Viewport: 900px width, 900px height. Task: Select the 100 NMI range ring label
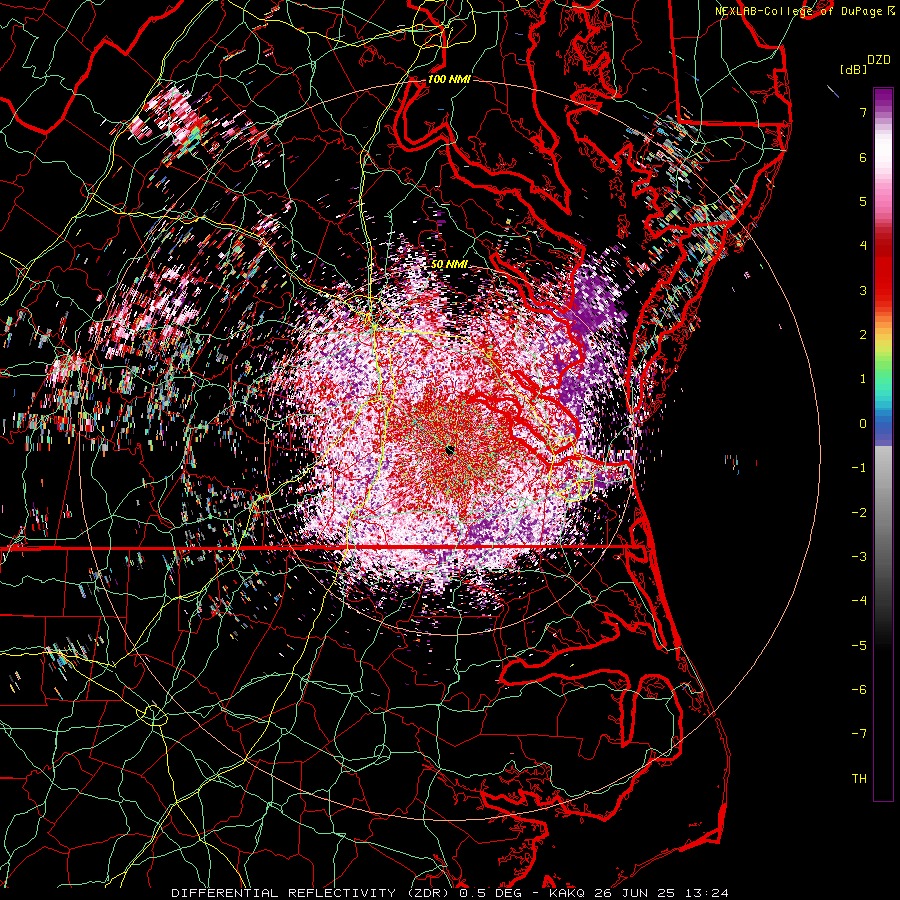(x=449, y=79)
